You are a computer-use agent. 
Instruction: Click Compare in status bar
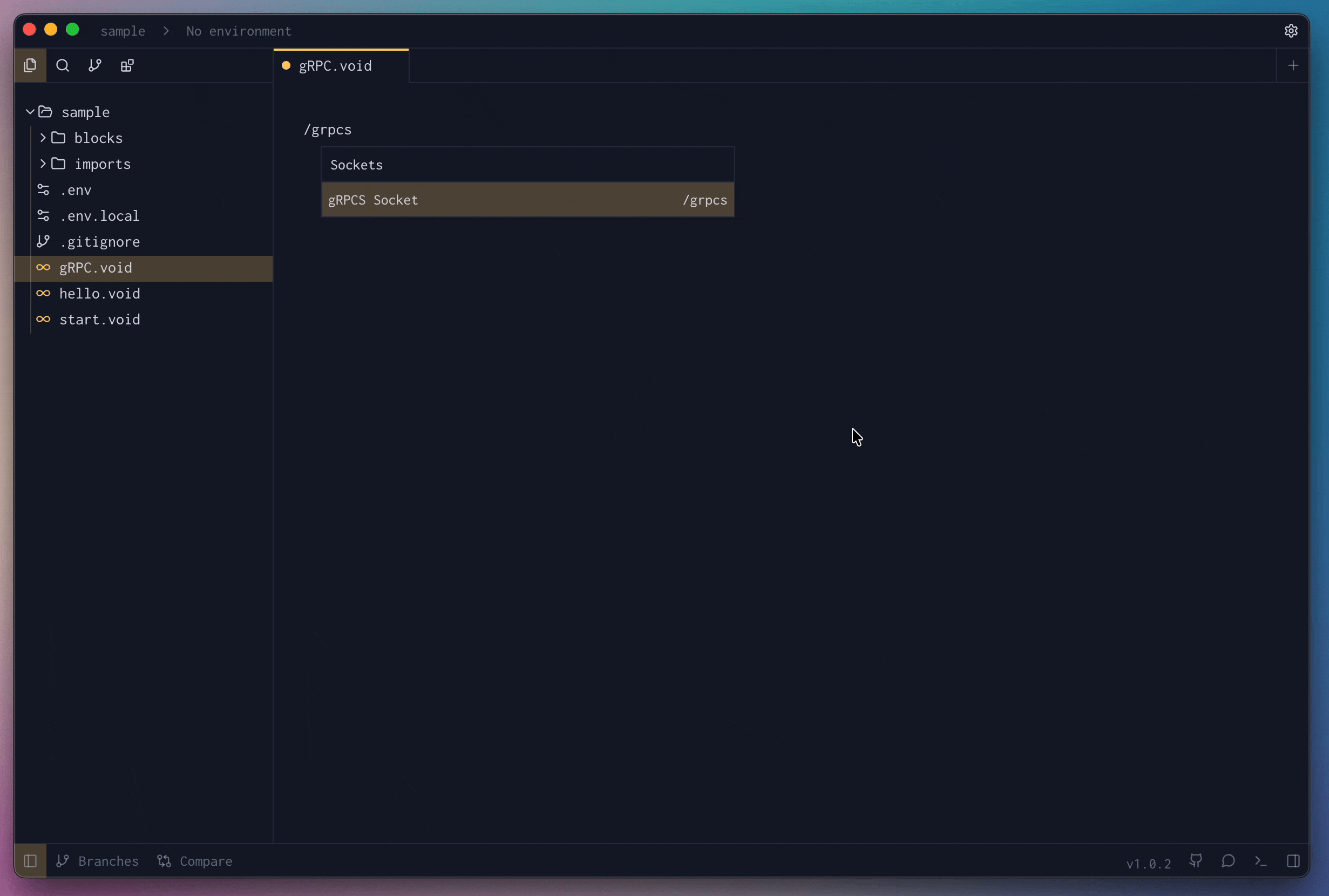(x=195, y=860)
